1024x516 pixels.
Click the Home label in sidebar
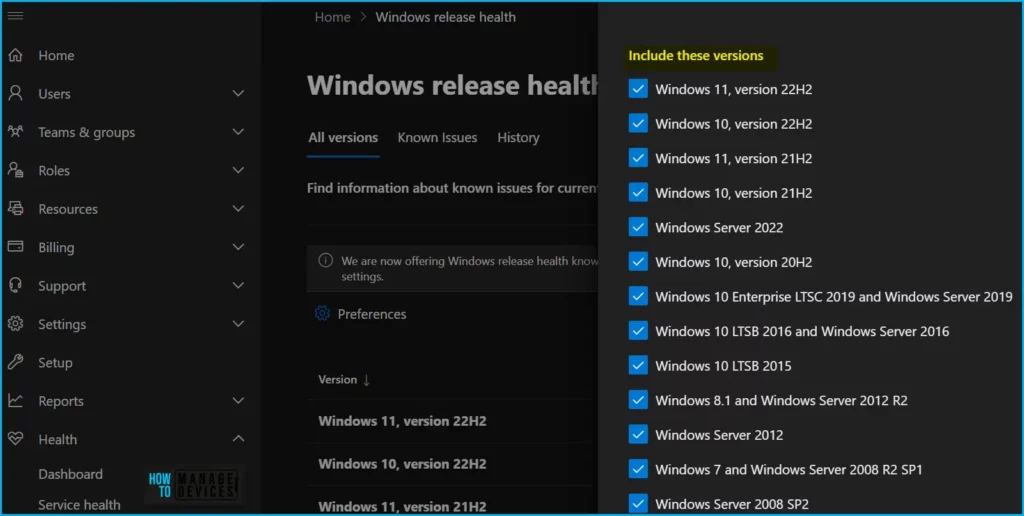(x=56, y=56)
